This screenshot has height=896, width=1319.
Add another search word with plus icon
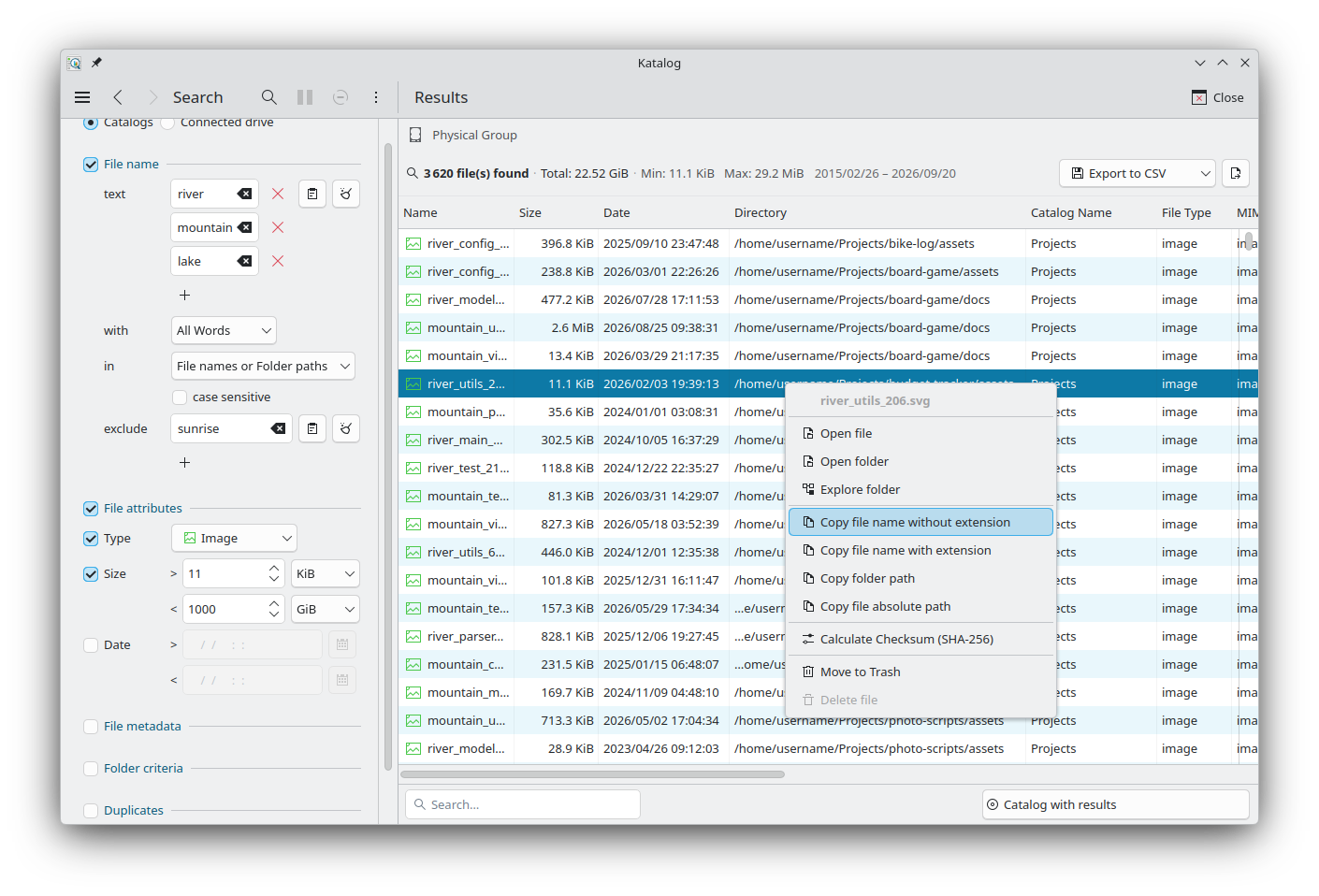coord(185,295)
